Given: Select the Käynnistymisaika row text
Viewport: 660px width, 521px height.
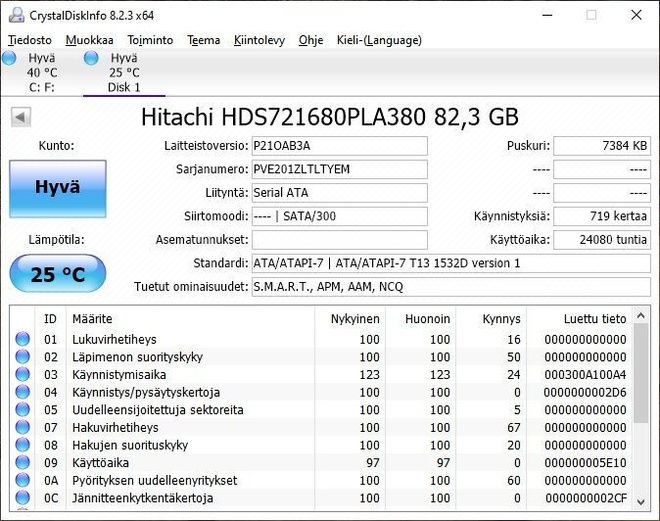Looking at the screenshot, I should click(119, 375).
